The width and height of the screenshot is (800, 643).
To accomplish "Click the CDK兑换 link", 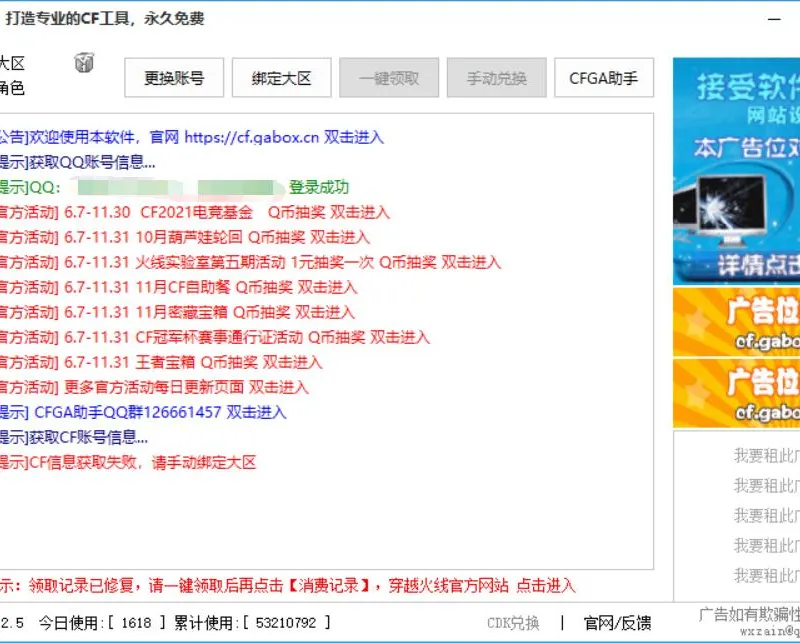I will tap(513, 623).
